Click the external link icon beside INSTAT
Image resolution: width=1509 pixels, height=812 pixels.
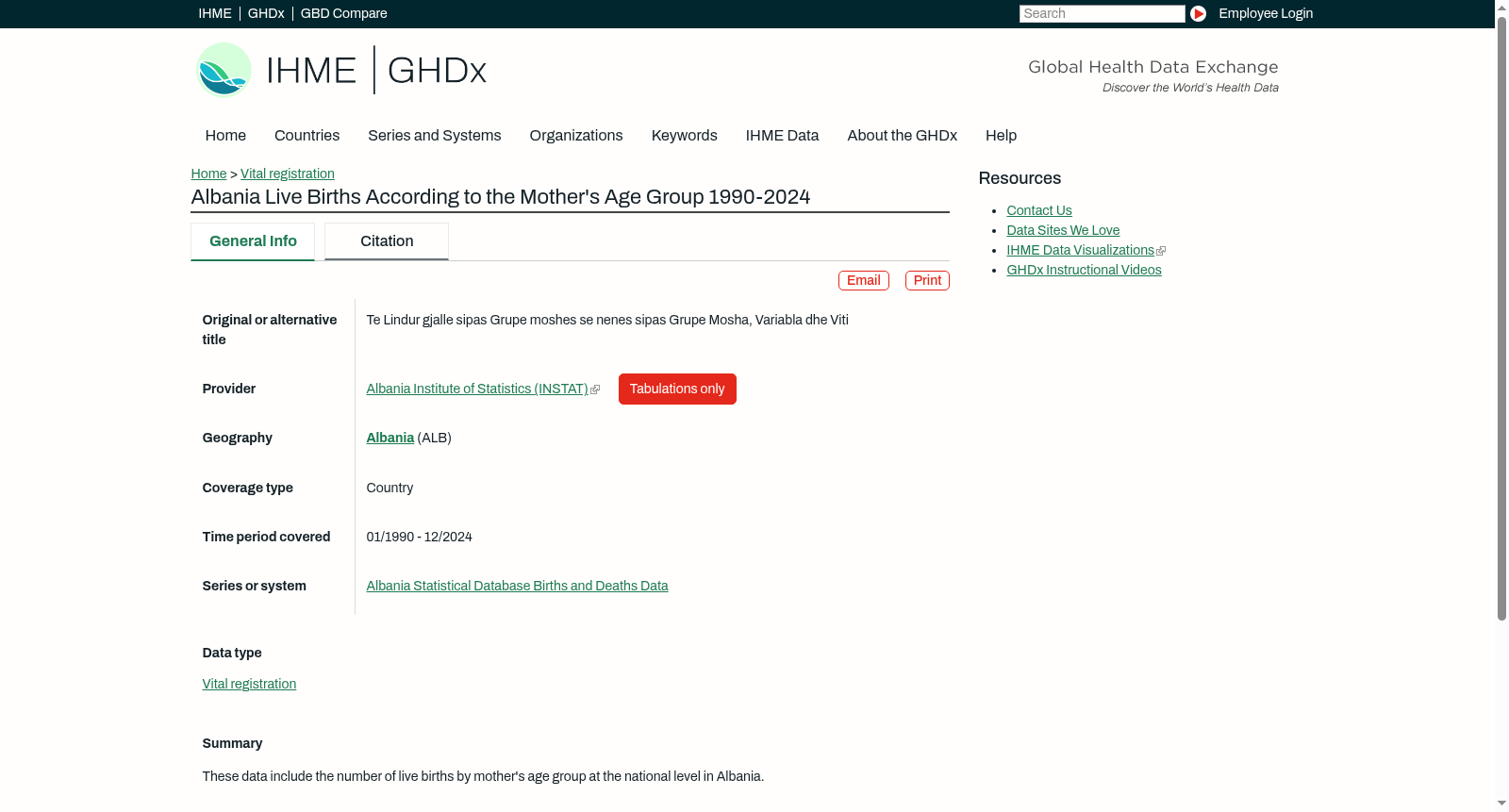595,389
